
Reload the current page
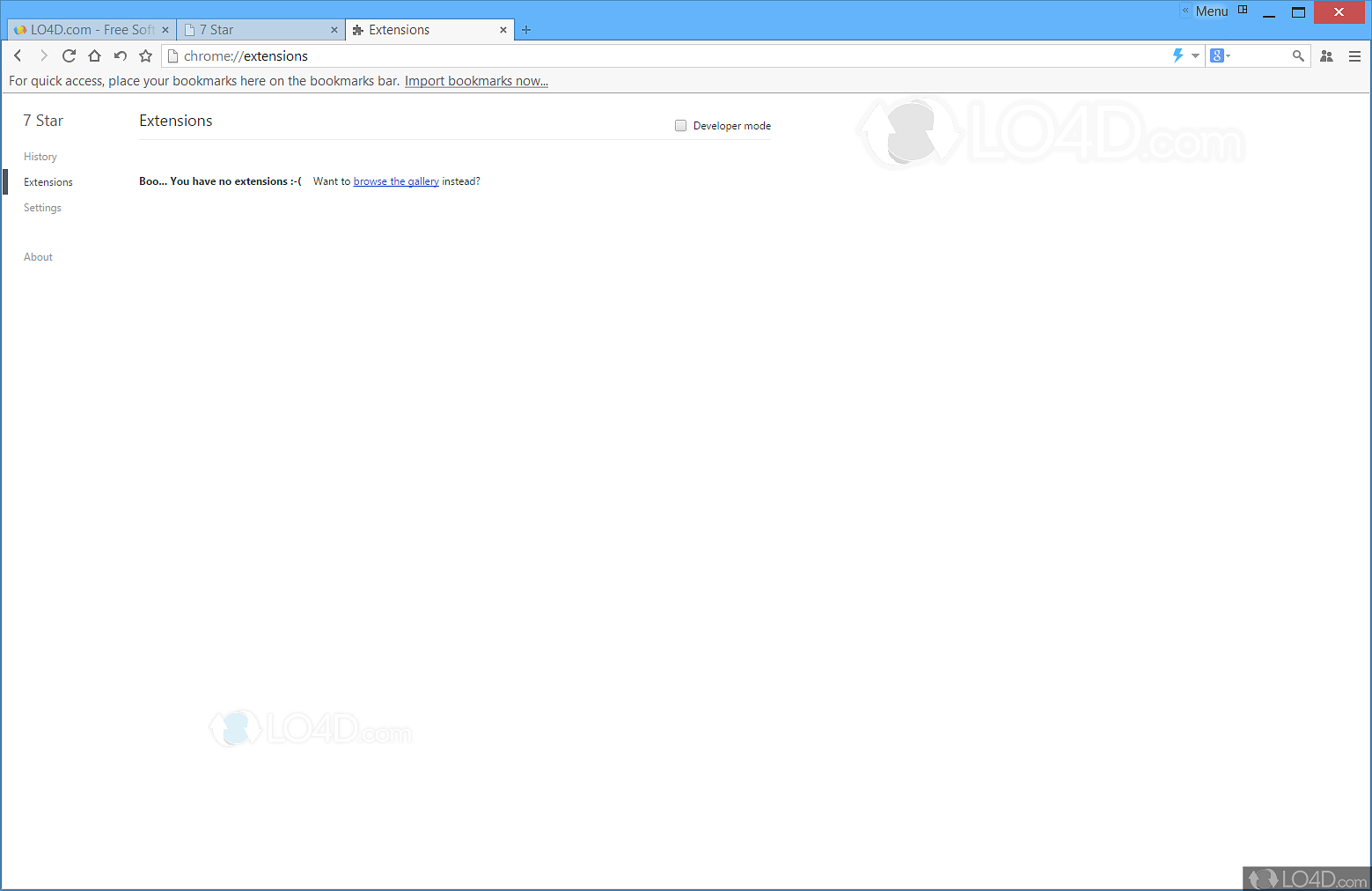(x=69, y=55)
